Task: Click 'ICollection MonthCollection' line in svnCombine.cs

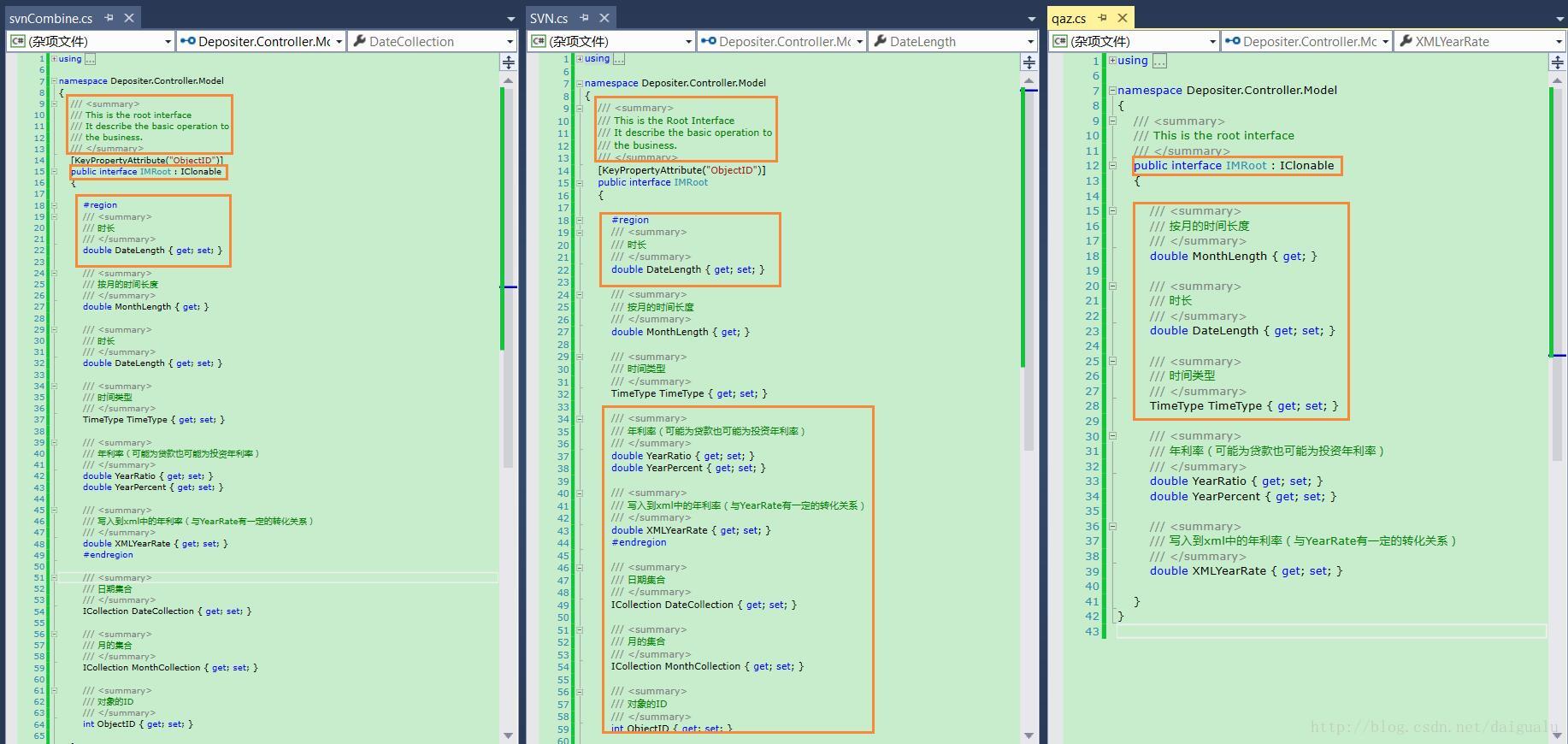Action: pyautogui.click(x=170, y=668)
